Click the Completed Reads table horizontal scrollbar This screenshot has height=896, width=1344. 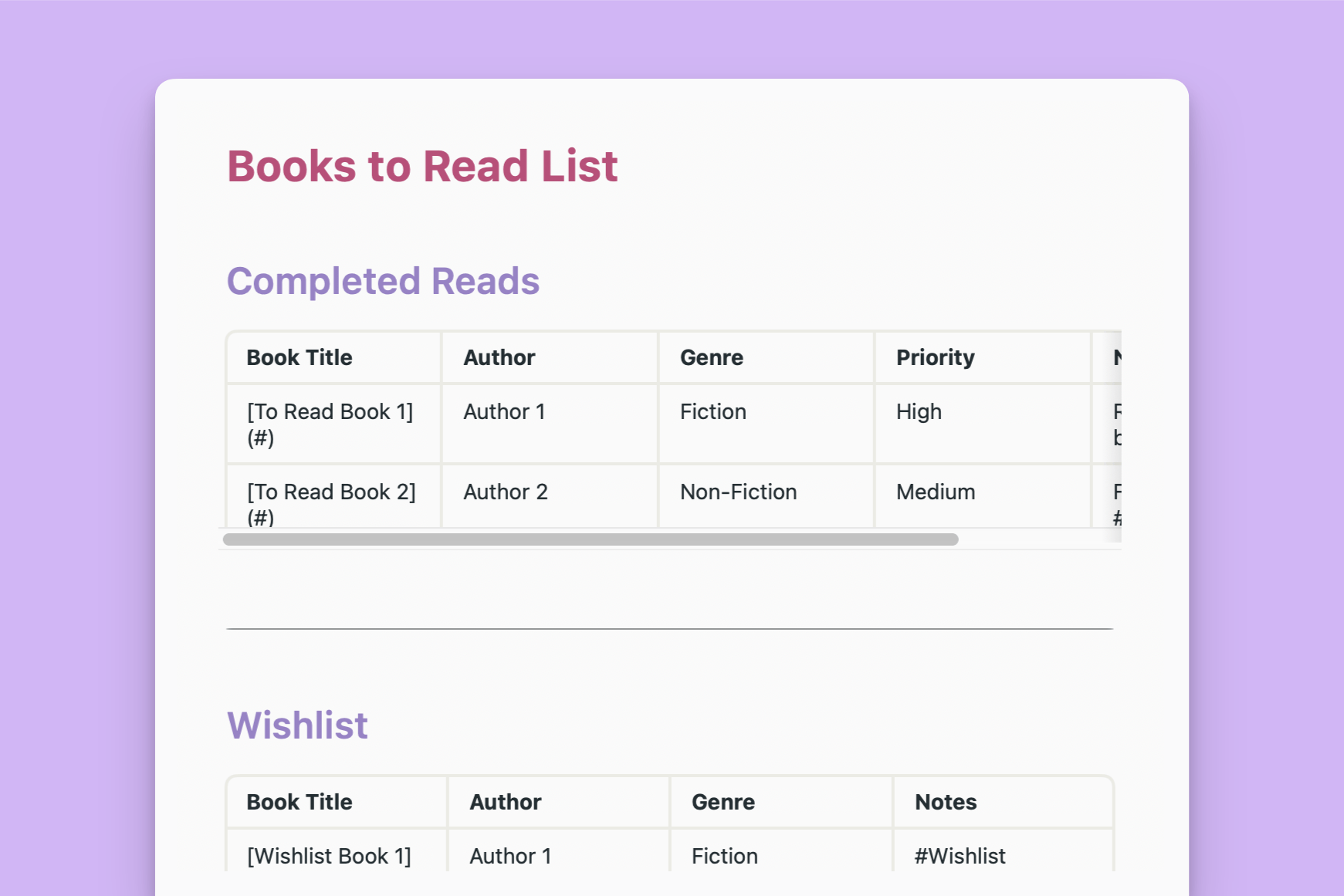click(591, 539)
